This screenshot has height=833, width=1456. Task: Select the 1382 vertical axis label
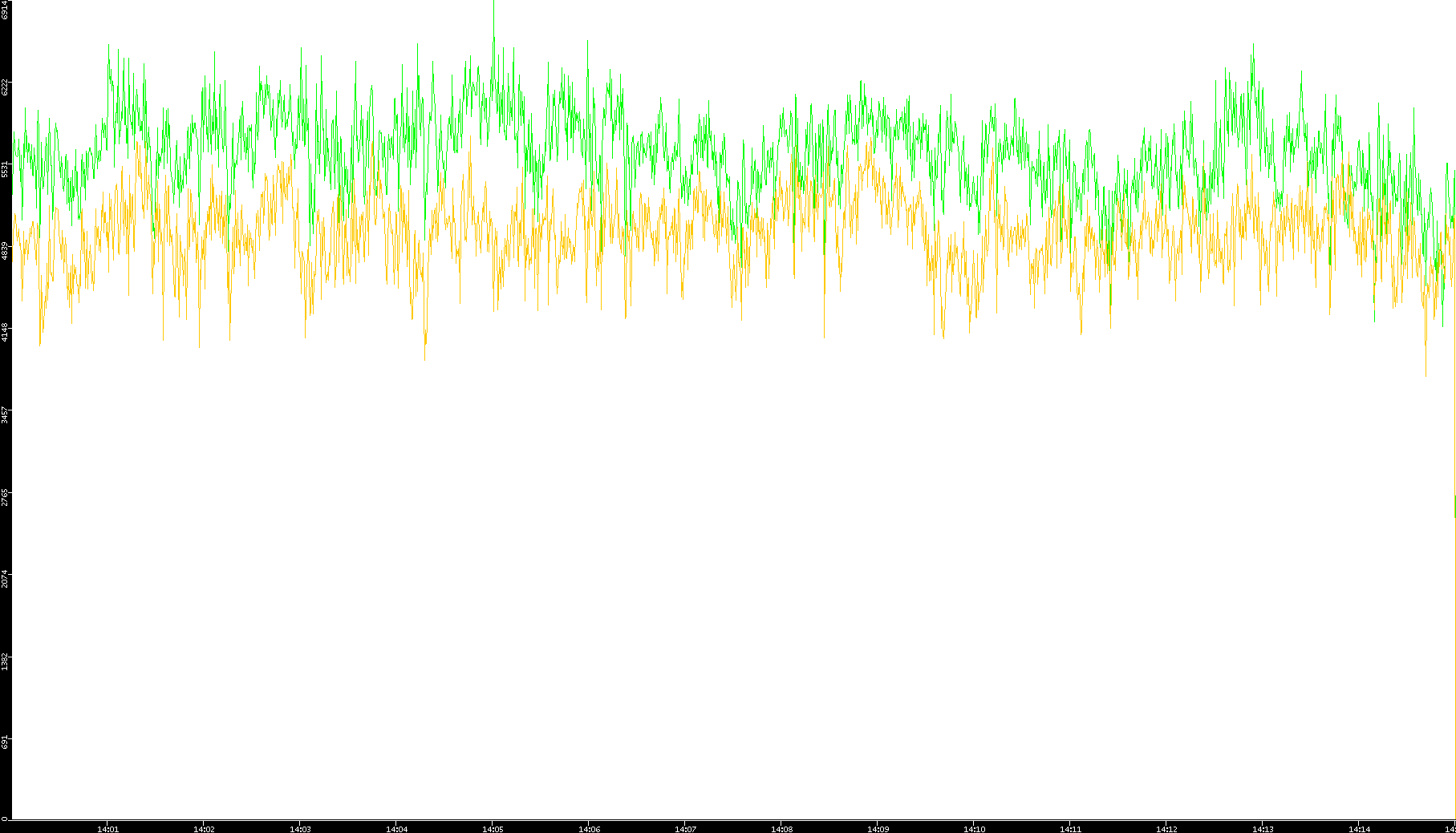coord(6,661)
